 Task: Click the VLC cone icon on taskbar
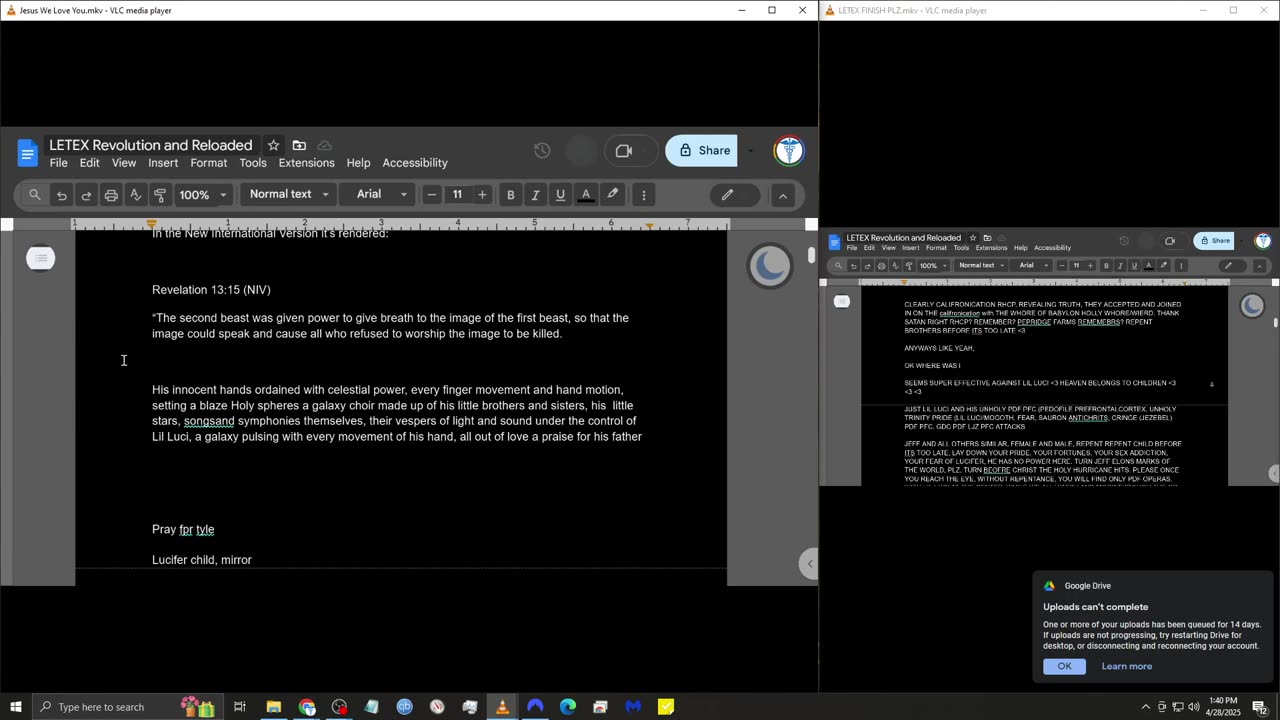point(502,707)
